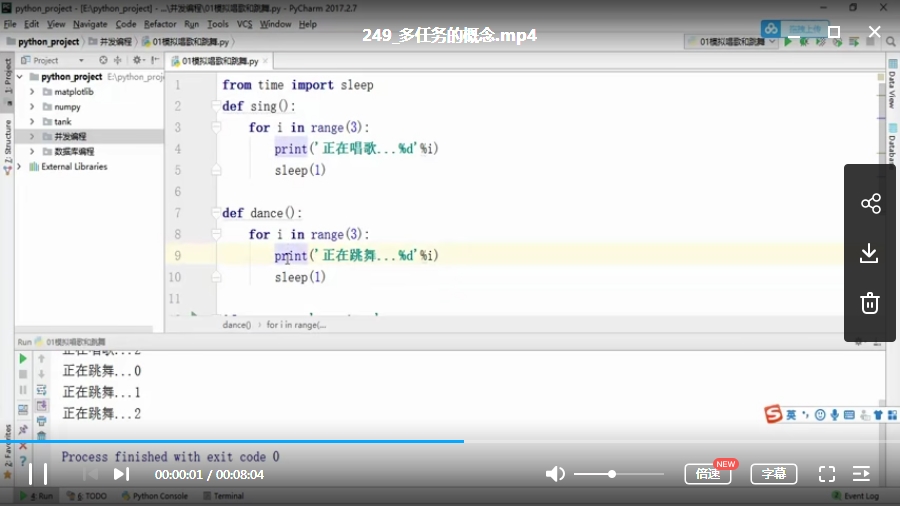Click the download icon on video sidebar
This screenshot has height=506, width=900.
(870, 253)
